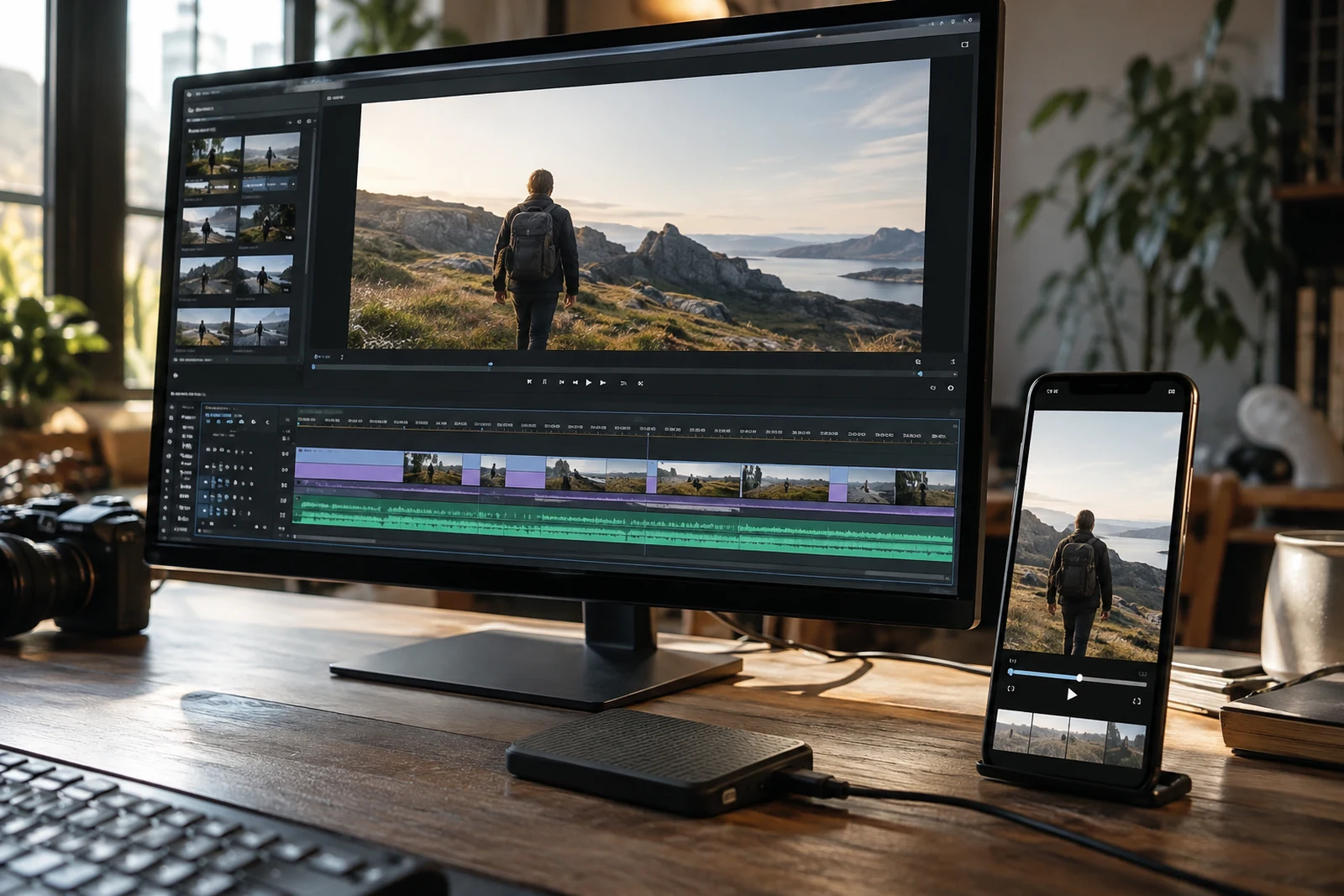Step back one frame in preview transport

coord(575,382)
